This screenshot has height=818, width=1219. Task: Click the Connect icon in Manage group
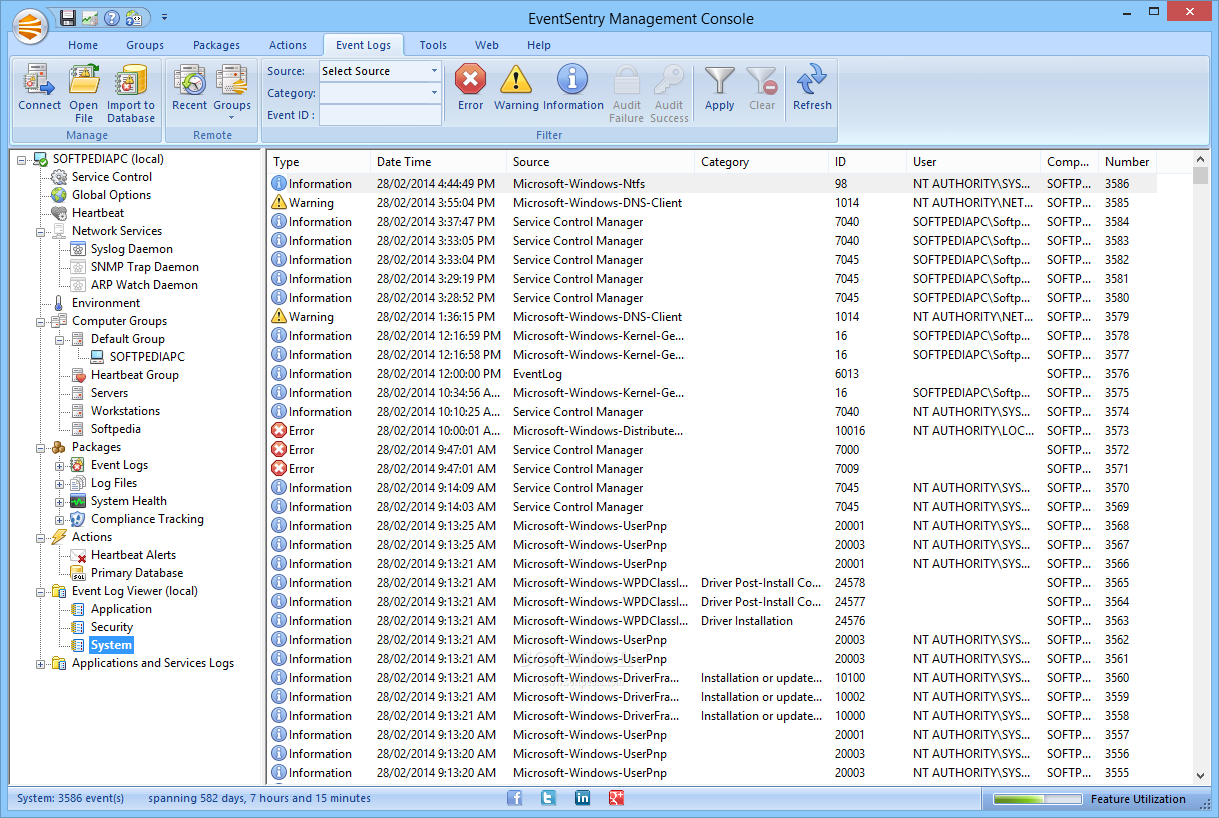tap(39, 87)
